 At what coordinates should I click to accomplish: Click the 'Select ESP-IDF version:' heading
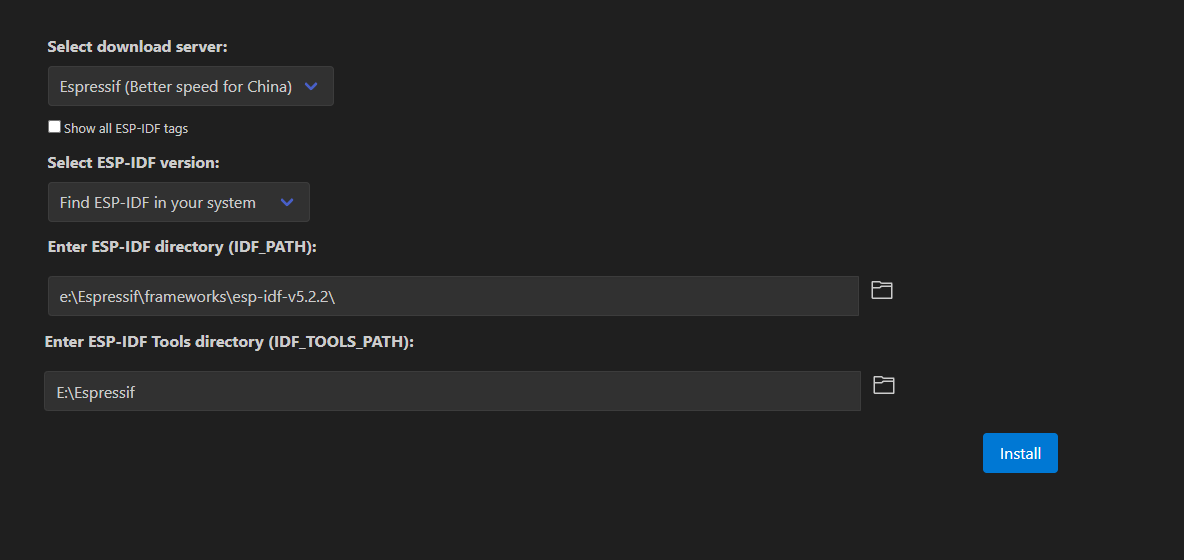point(134,163)
